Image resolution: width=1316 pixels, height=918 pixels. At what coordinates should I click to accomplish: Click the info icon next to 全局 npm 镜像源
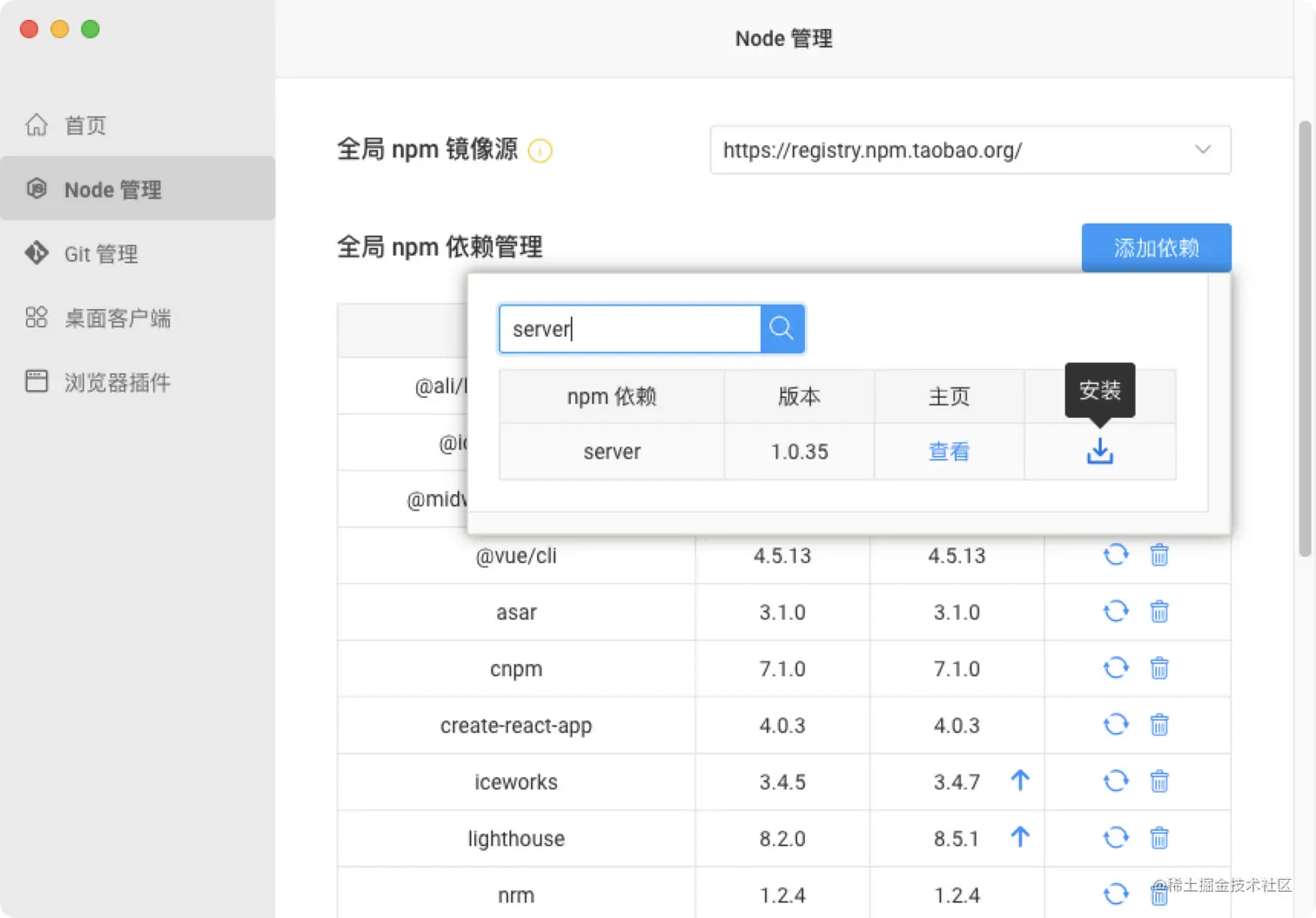coord(540,151)
